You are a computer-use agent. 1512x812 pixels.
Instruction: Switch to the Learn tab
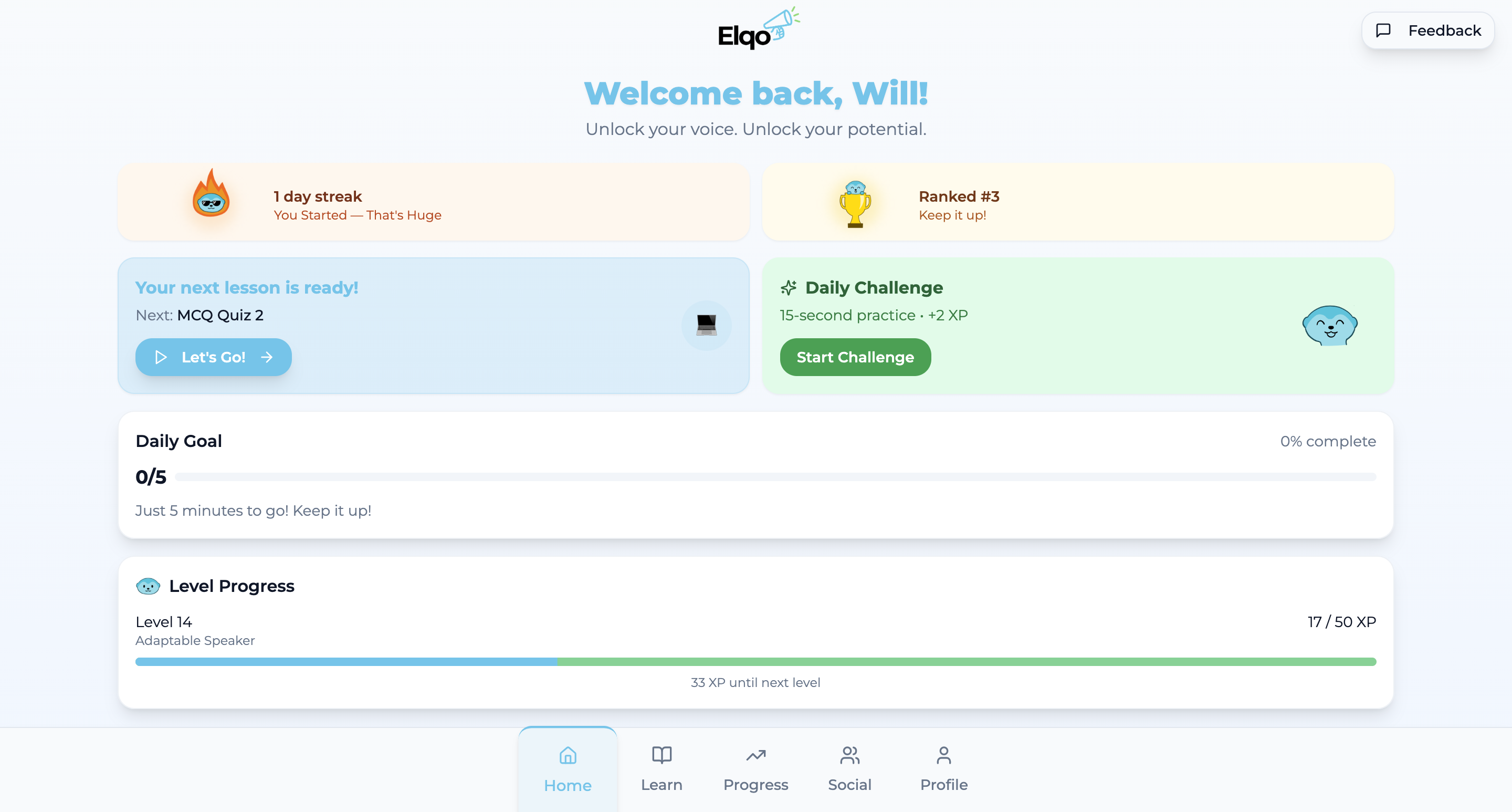coord(661,769)
